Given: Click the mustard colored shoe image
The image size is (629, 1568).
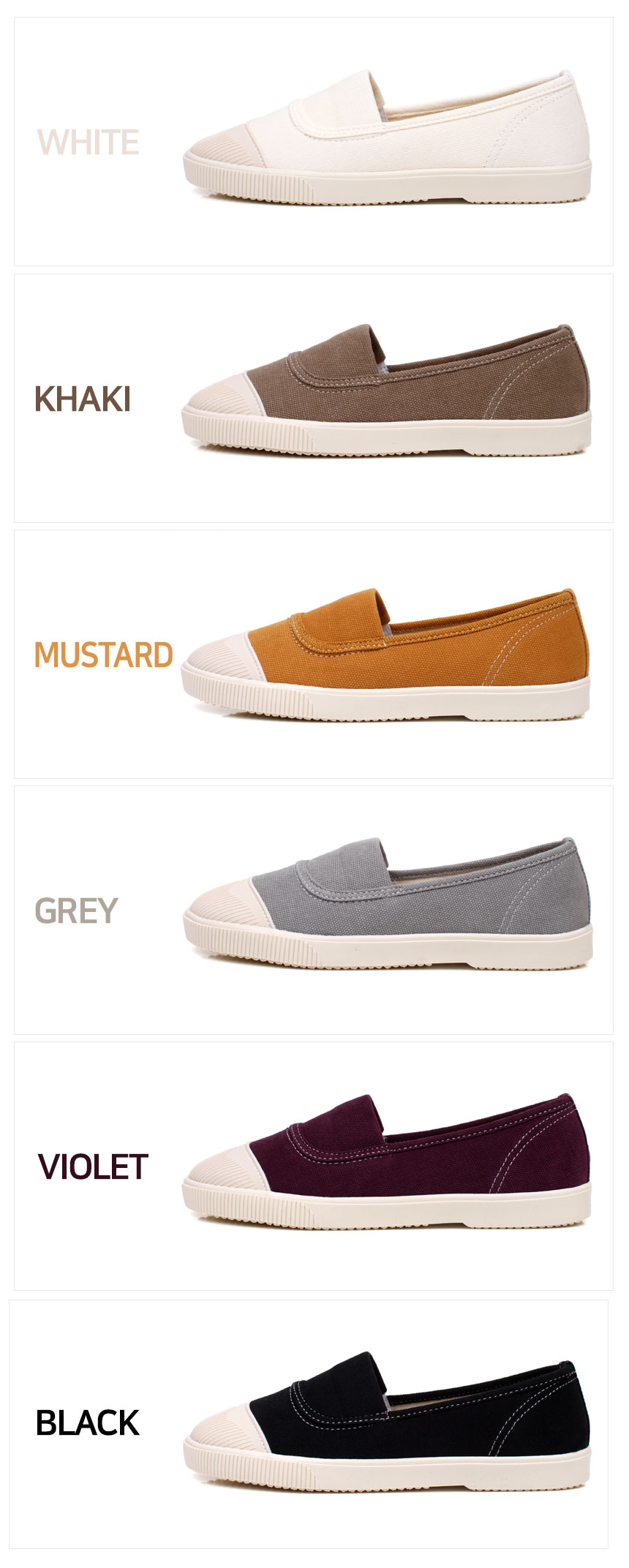Looking at the screenshot, I should pyautogui.click(x=385, y=655).
